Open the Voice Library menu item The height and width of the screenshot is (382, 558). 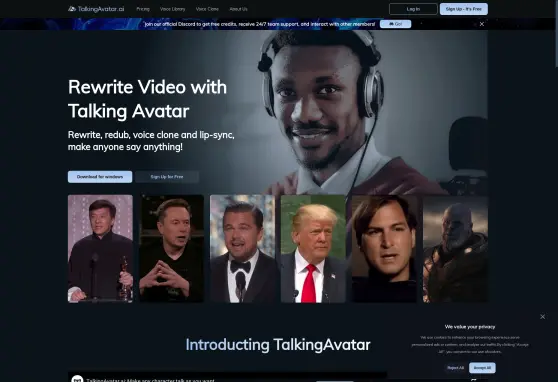coord(173,9)
